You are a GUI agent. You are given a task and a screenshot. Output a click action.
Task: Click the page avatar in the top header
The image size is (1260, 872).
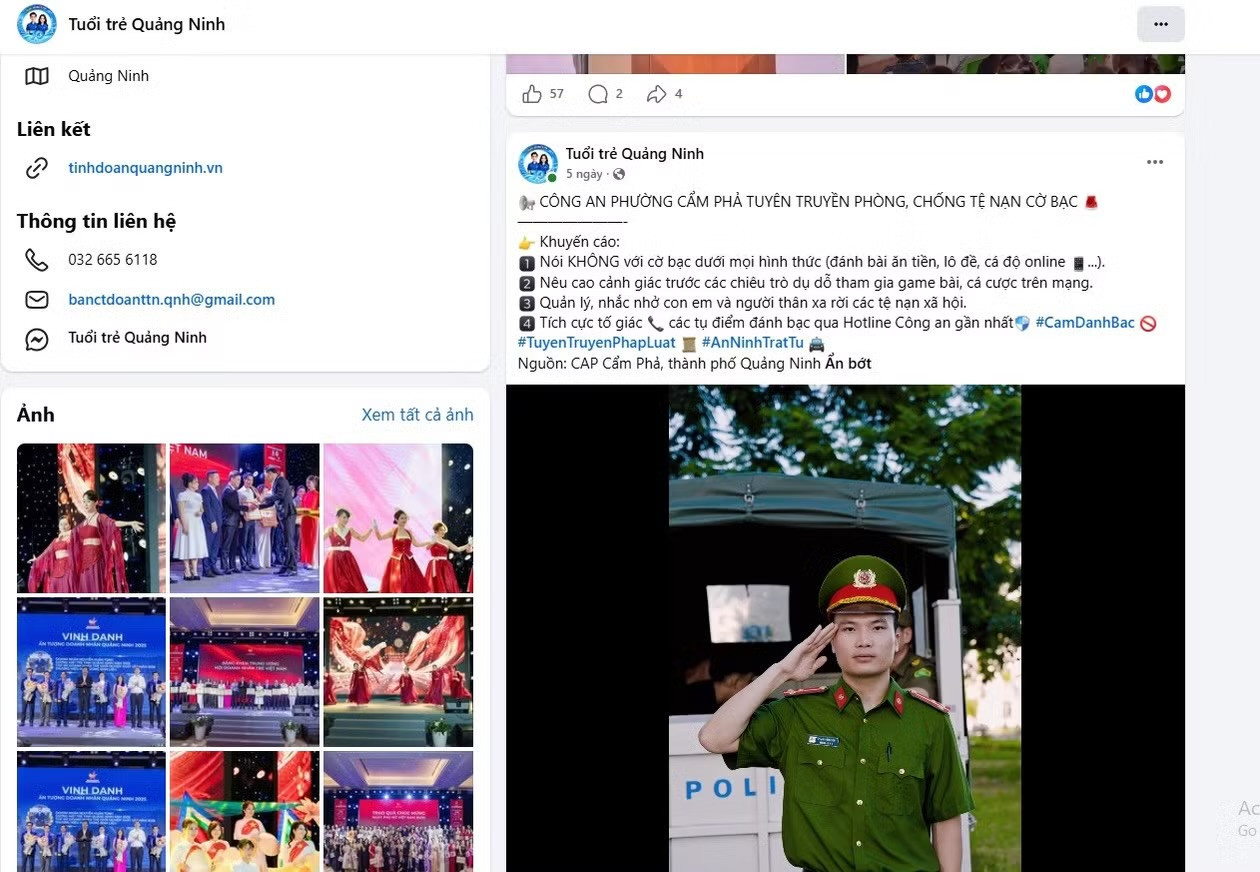(37, 24)
